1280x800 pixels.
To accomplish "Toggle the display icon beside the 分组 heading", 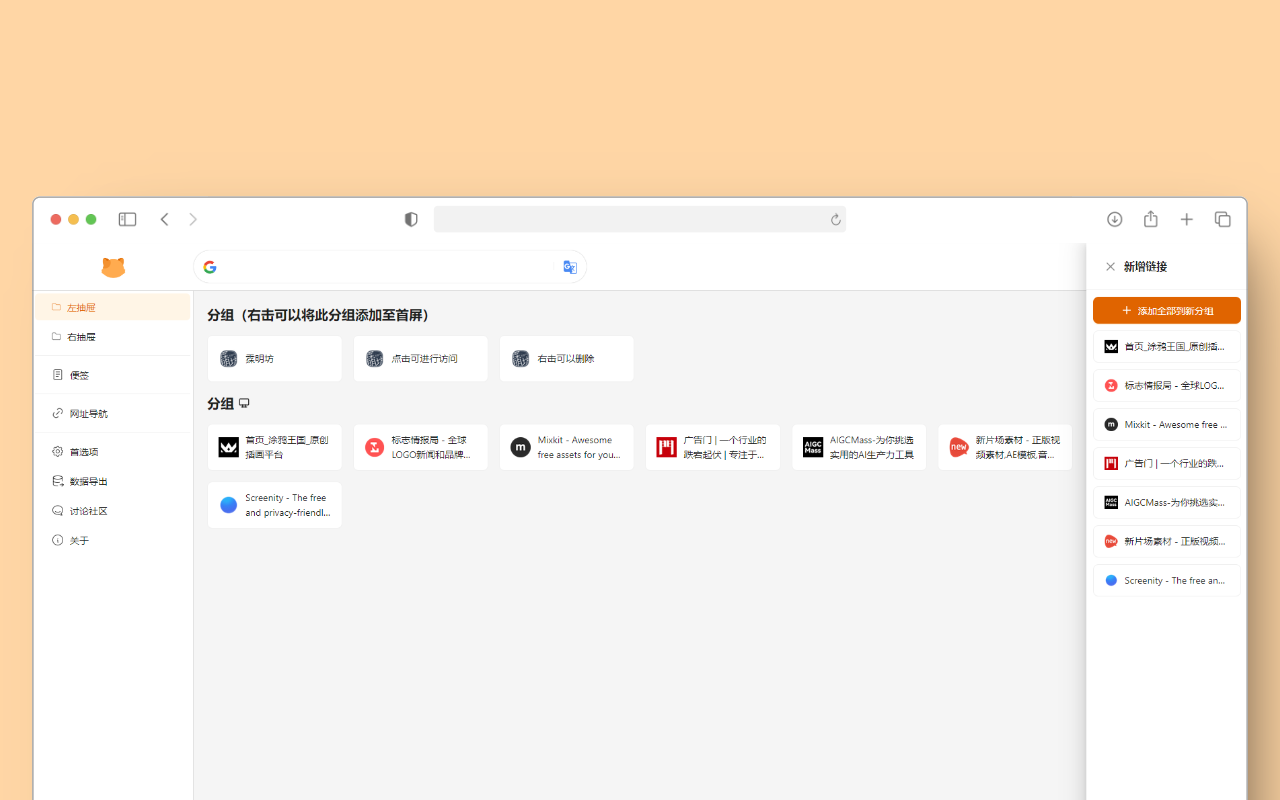I will [x=244, y=403].
